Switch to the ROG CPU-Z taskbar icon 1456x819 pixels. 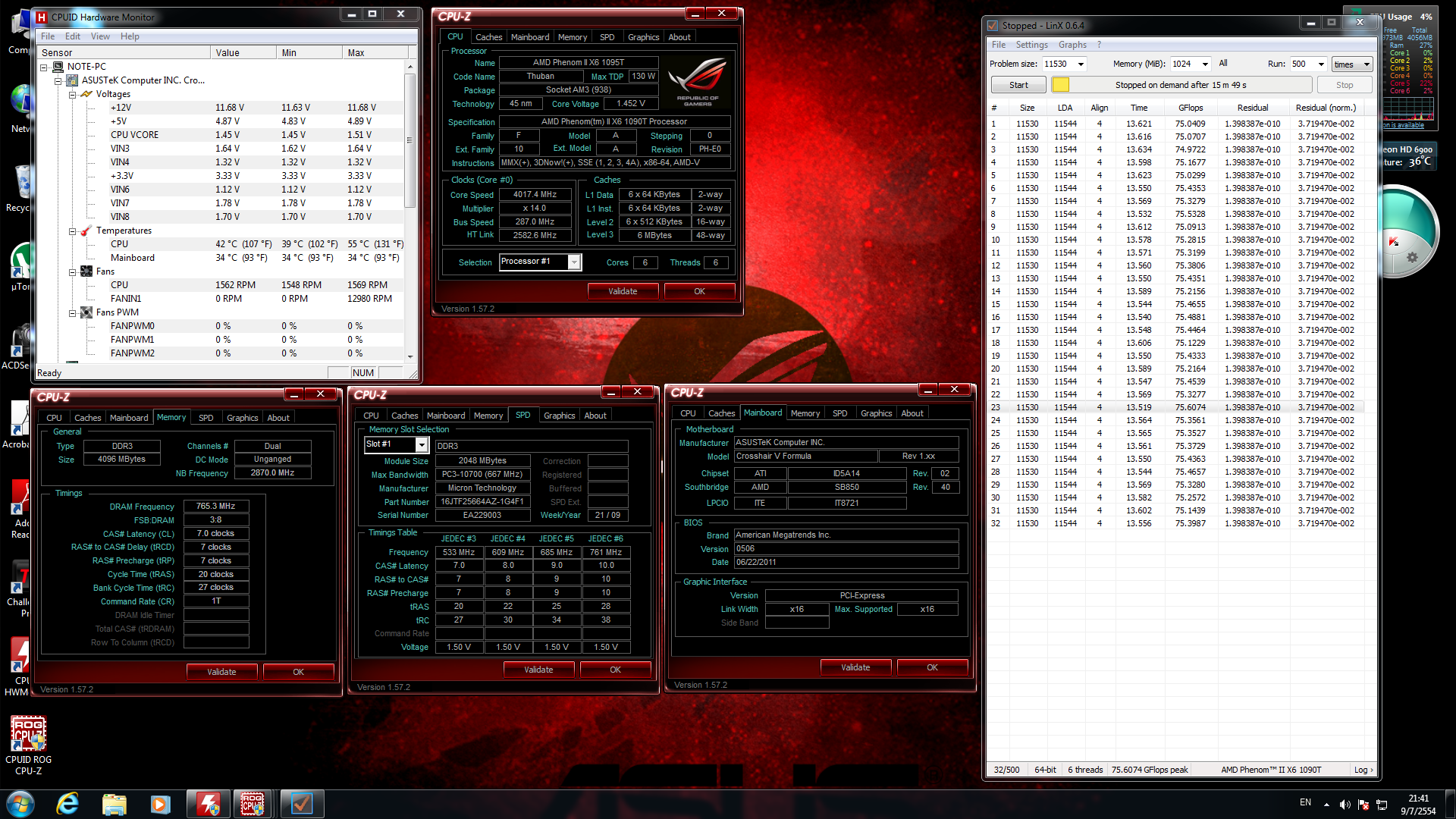coord(253,804)
